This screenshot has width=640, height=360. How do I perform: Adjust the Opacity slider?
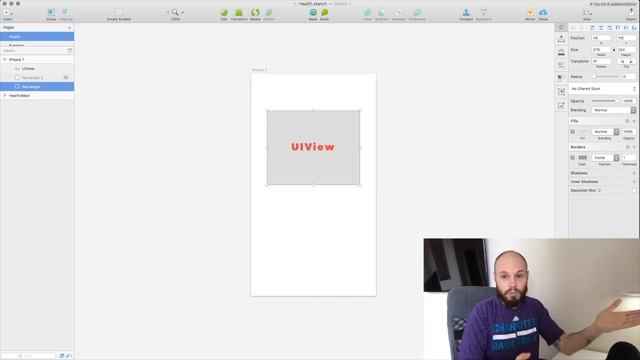(x=606, y=101)
